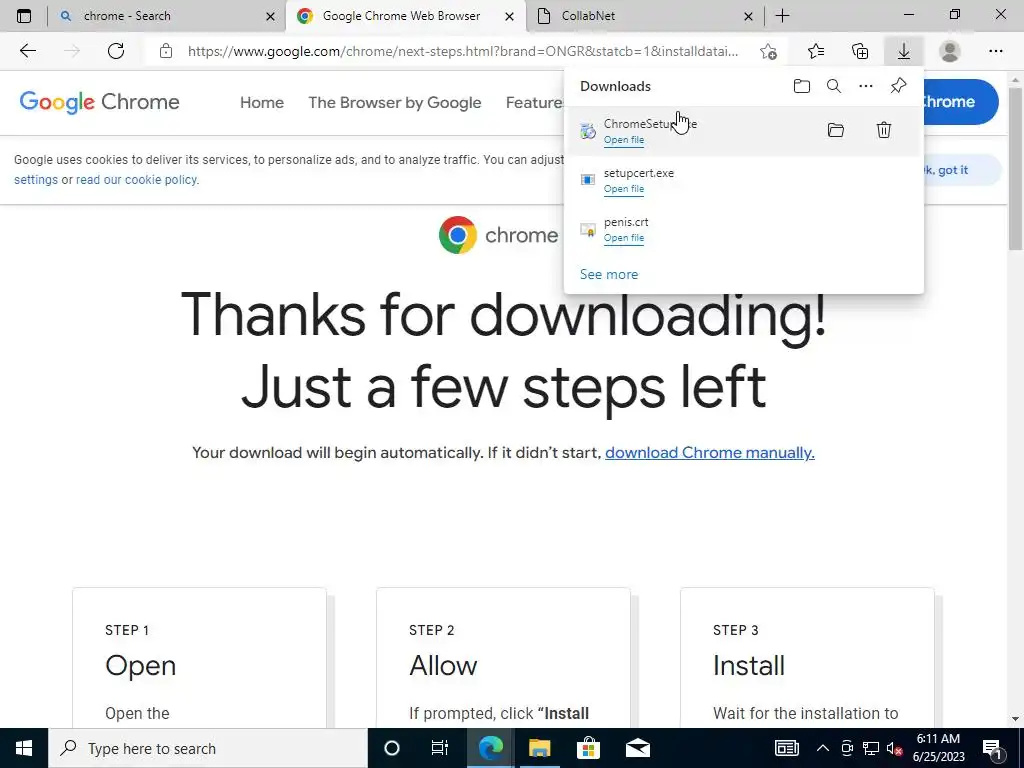Image resolution: width=1024 pixels, height=768 pixels.
Task: Click Type here to search box
Action: pos(208,748)
